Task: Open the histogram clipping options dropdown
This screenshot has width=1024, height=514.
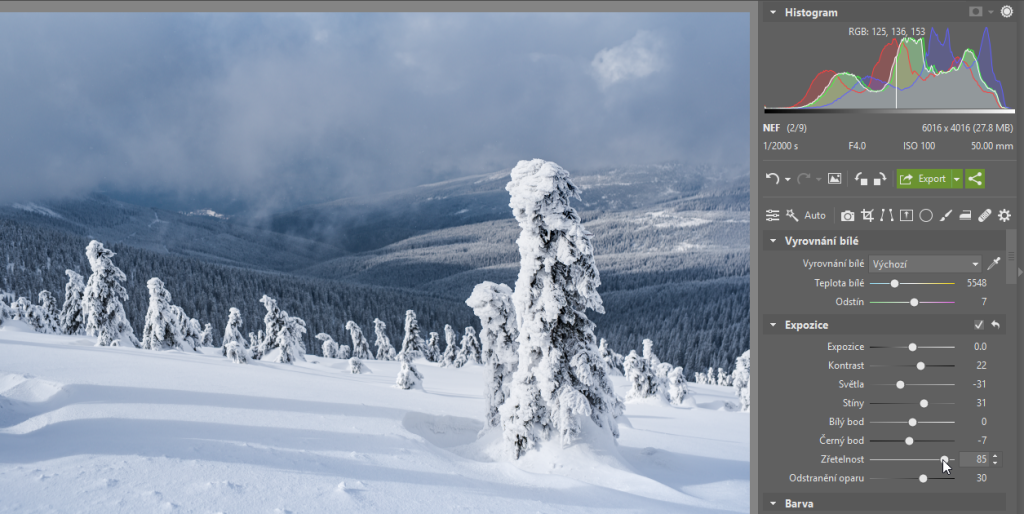Action: tap(991, 12)
